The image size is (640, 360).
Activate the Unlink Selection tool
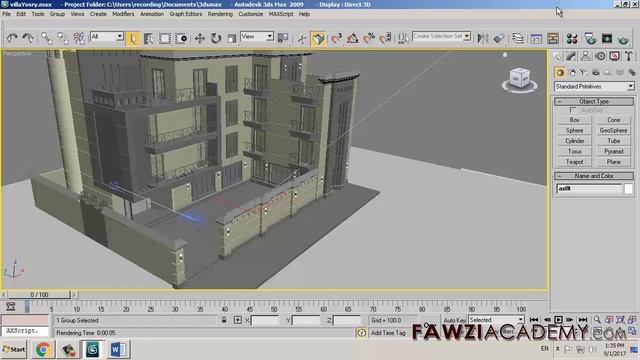[x=62, y=38]
